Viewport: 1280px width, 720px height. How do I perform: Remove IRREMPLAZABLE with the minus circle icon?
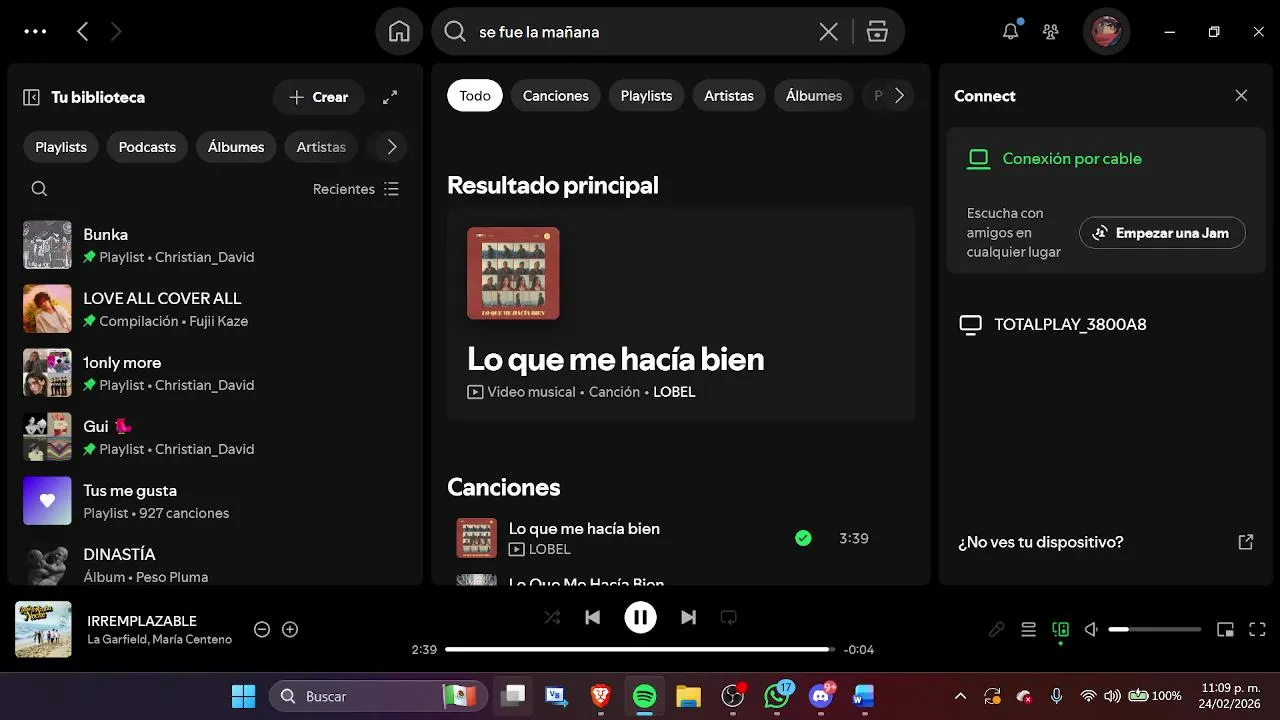click(262, 629)
